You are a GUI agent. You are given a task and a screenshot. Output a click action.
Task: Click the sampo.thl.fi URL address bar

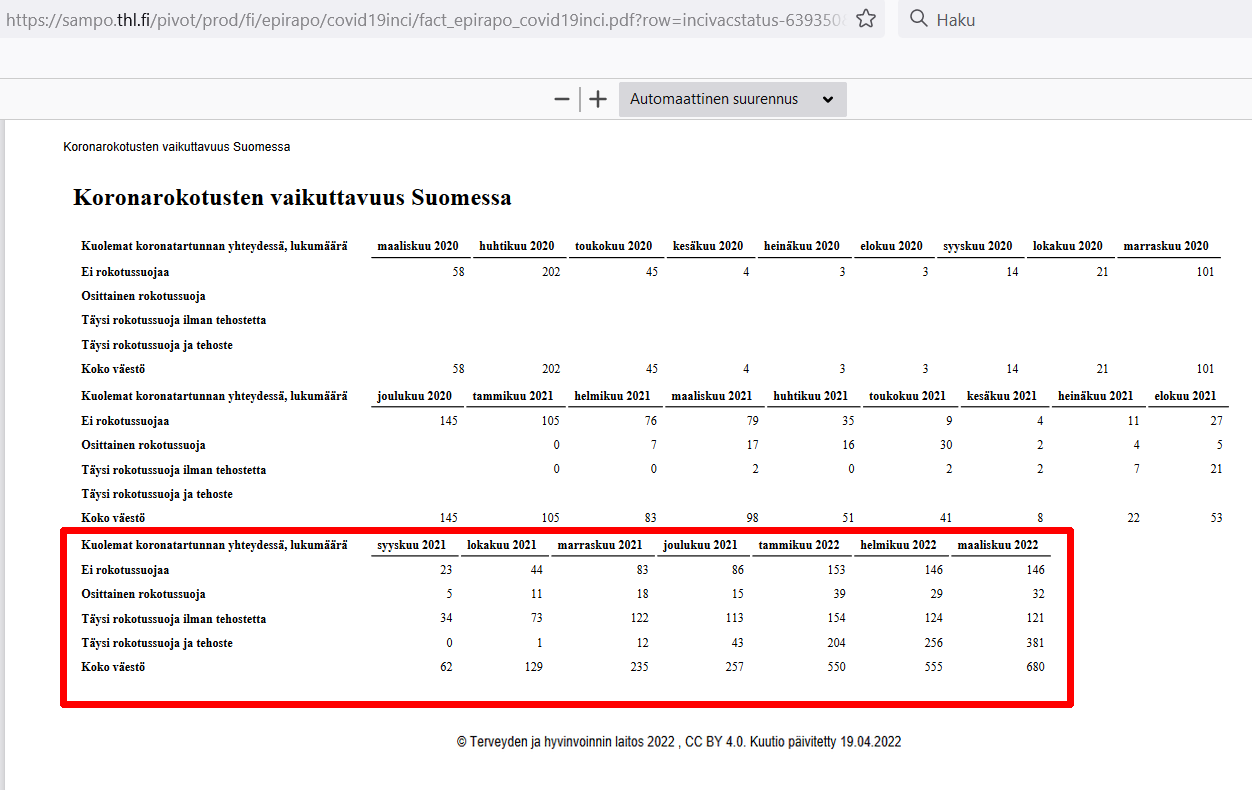point(420,19)
